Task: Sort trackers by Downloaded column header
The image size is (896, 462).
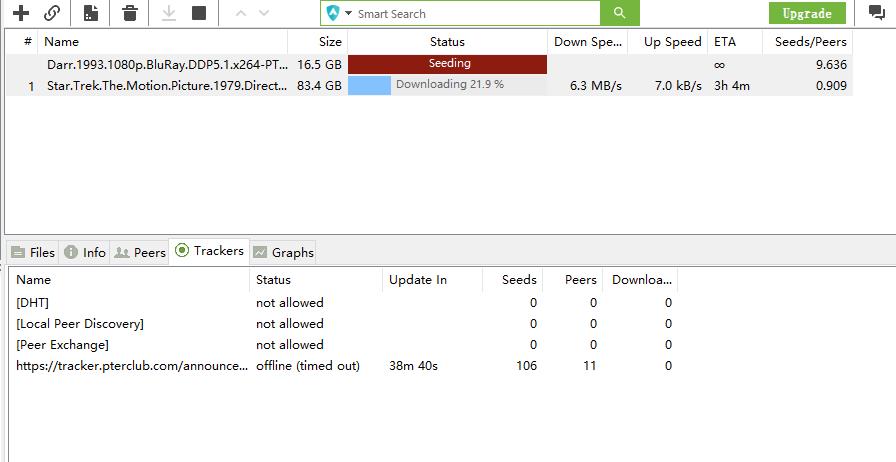Action: pos(641,280)
